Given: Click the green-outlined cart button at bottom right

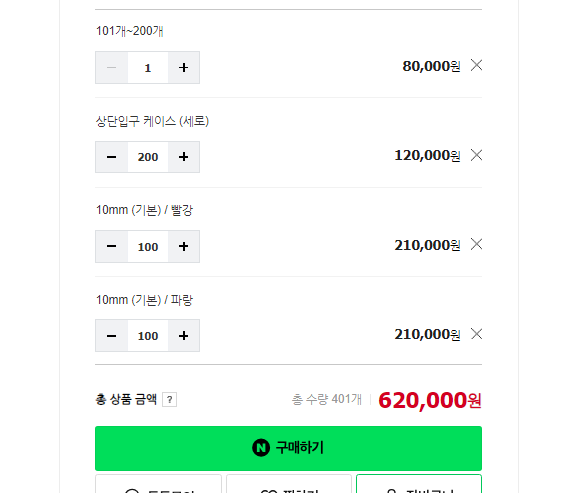Looking at the screenshot, I should [x=419, y=484].
